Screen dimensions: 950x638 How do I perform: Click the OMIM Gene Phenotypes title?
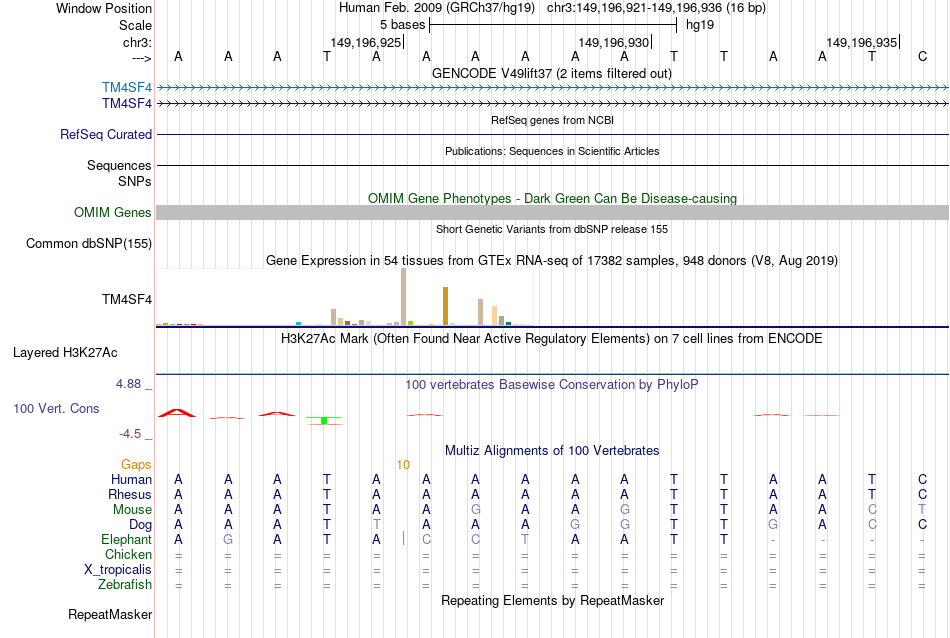coord(552,199)
